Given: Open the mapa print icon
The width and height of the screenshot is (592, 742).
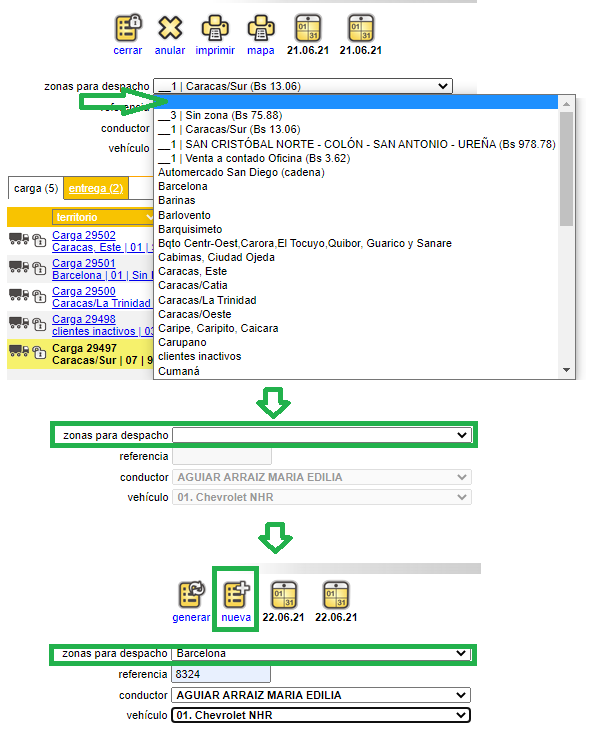Looking at the screenshot, I should pyautogui.click(x=261, y=28).
